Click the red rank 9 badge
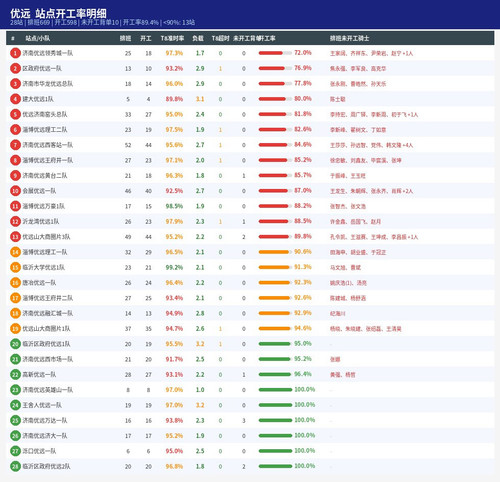The image size is (500, 482). click(15, 176)
